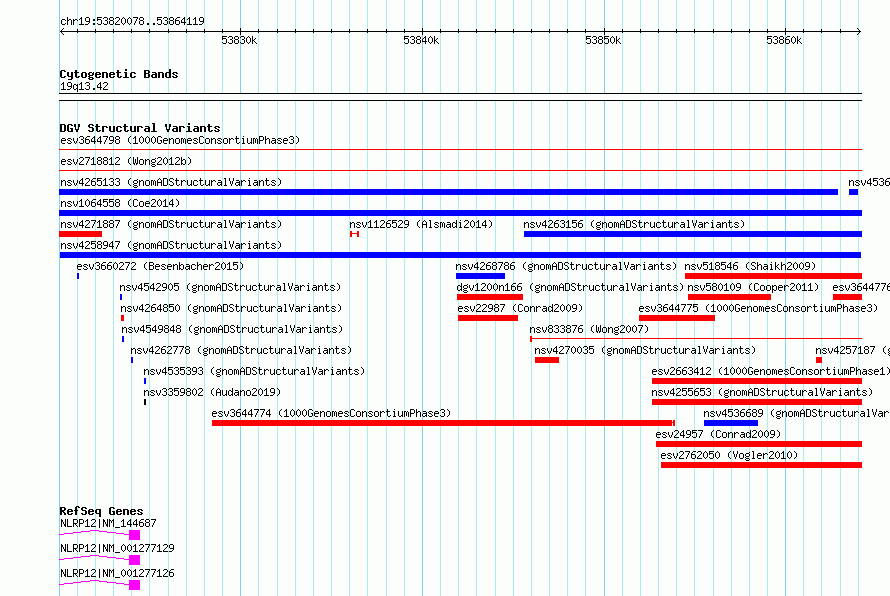This screenshot has height=596, width=890.
Task: Click the magenta exon box of NM_144687
Action: click(135, 535)
